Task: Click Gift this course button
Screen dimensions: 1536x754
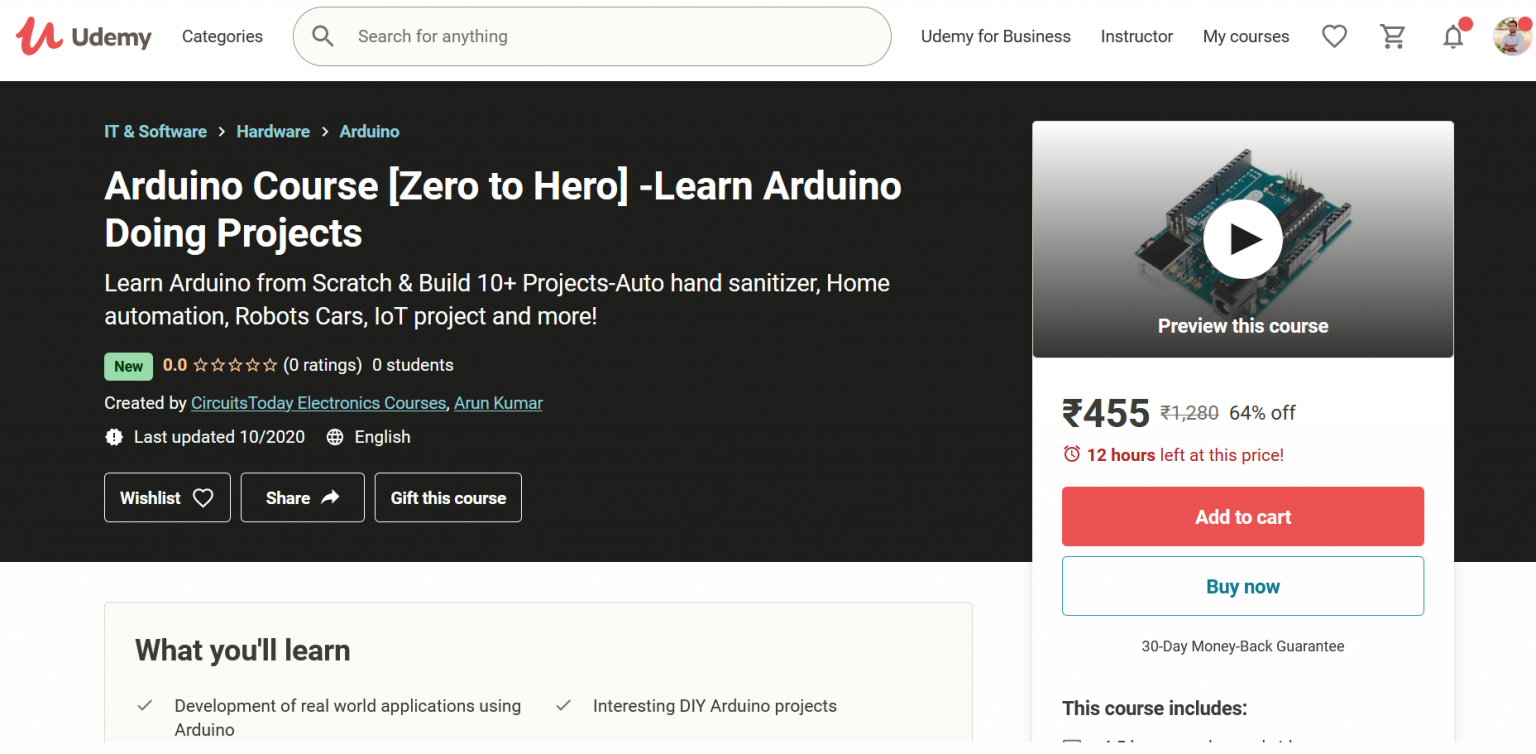Action: pyautogui.click(x=448, y=497)
